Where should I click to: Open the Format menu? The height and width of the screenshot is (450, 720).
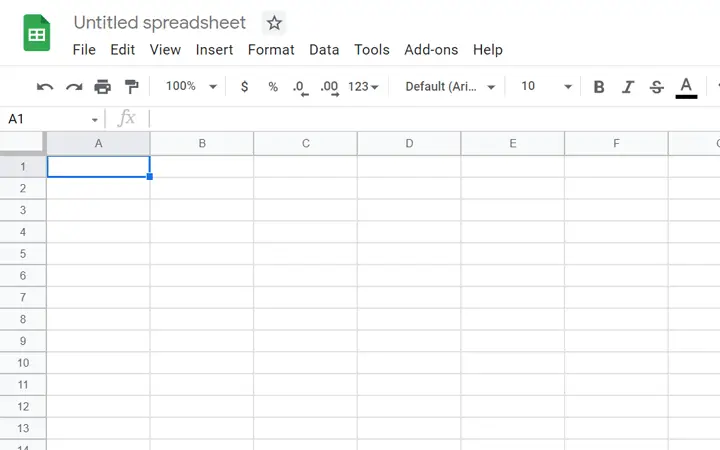[271, 50]
